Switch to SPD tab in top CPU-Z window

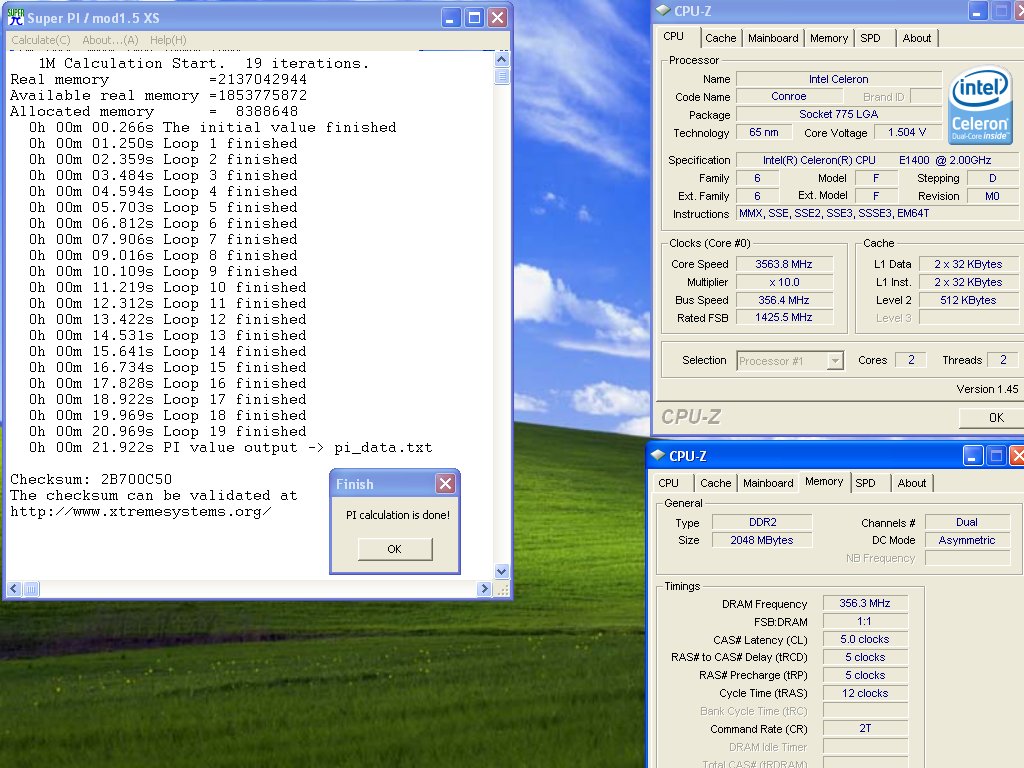click(870, 39)
